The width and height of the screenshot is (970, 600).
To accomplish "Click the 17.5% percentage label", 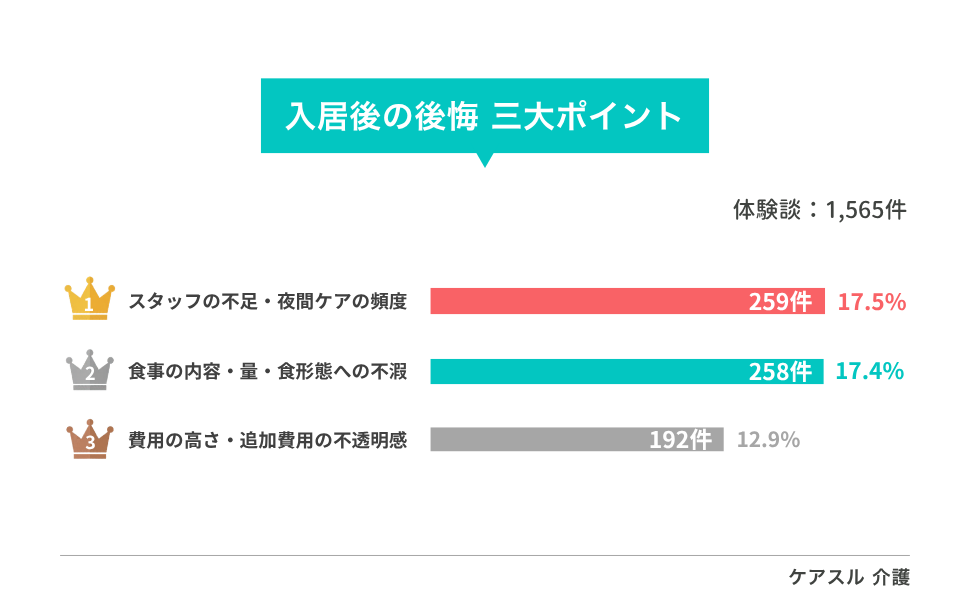I will [871, 302].
